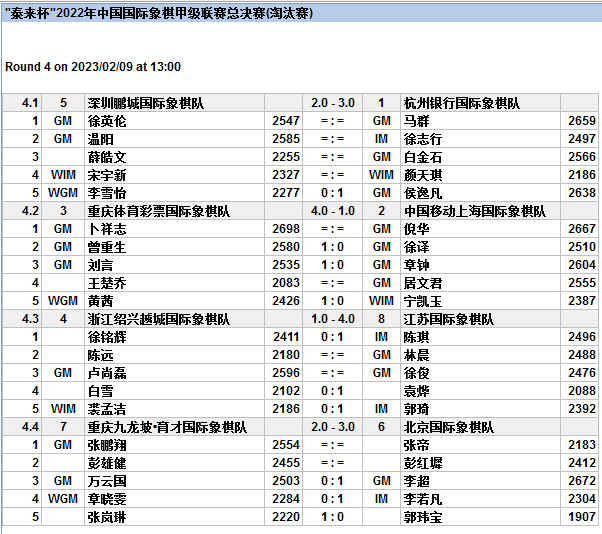Select team name 浙江绍兴越城国际象棋队
The height and width of the screenshot is (534, 602).
coord(159,319)
